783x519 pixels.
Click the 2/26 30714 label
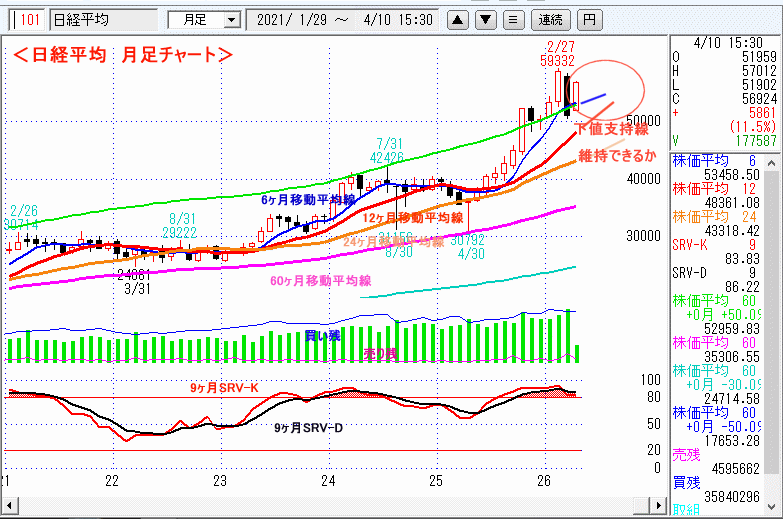coord(22,218)
